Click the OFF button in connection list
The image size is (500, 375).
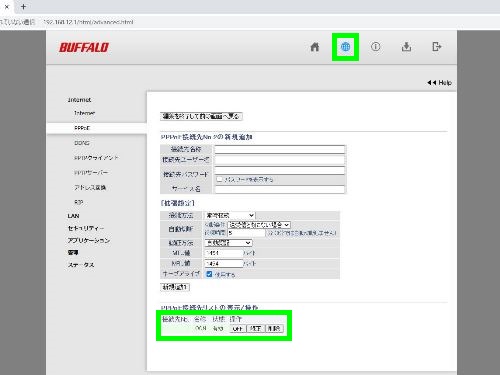click(x=238, y=329)
